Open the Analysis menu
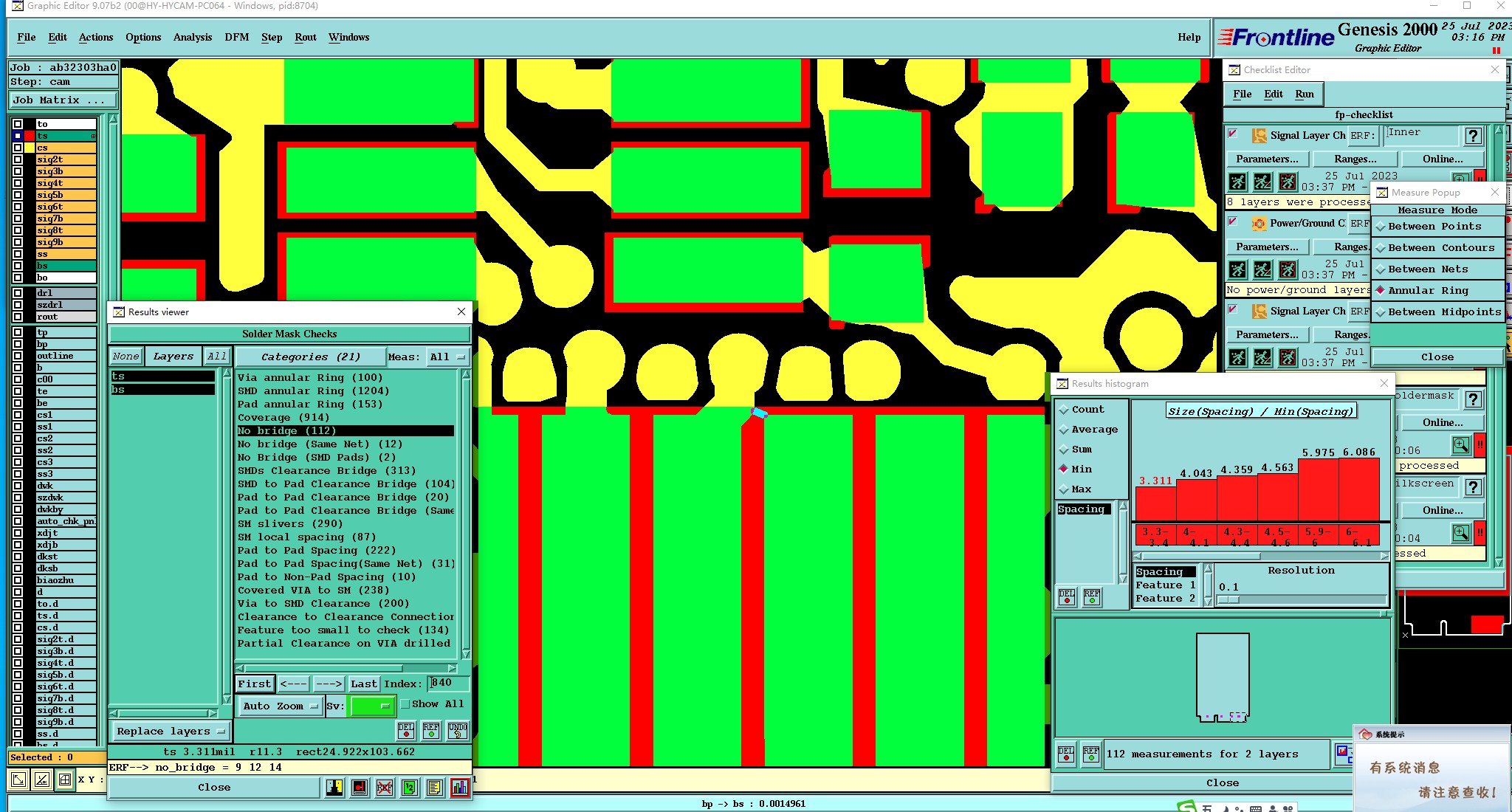Image resolution: width=1512 pixels, height=812 pixels. (x=192, y=37)
